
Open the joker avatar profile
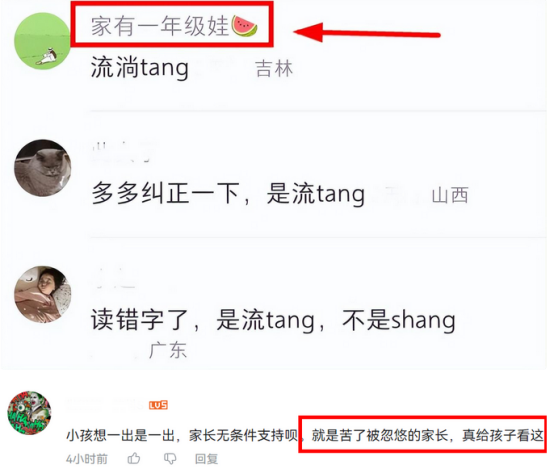[29, 413]
